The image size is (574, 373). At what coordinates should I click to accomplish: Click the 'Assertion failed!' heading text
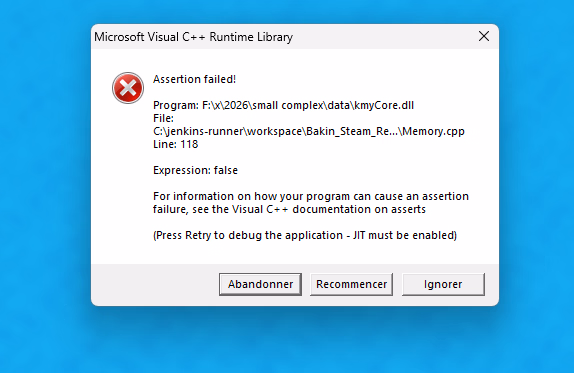click(x=194, y=79)
